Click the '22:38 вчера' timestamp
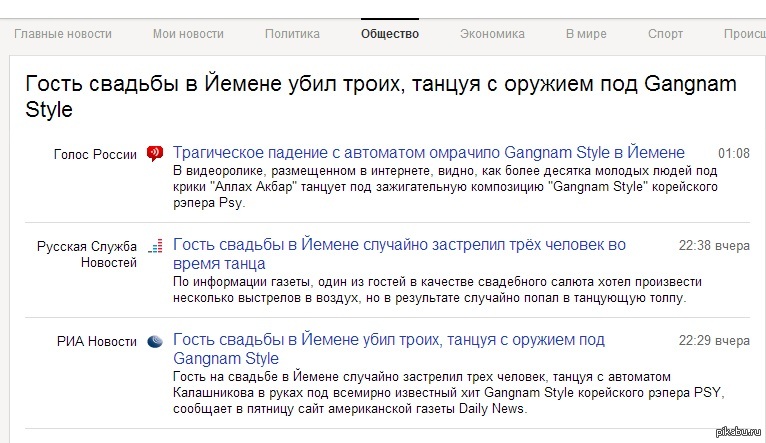The height and width of the screenshot is (443, 766). 714,245
